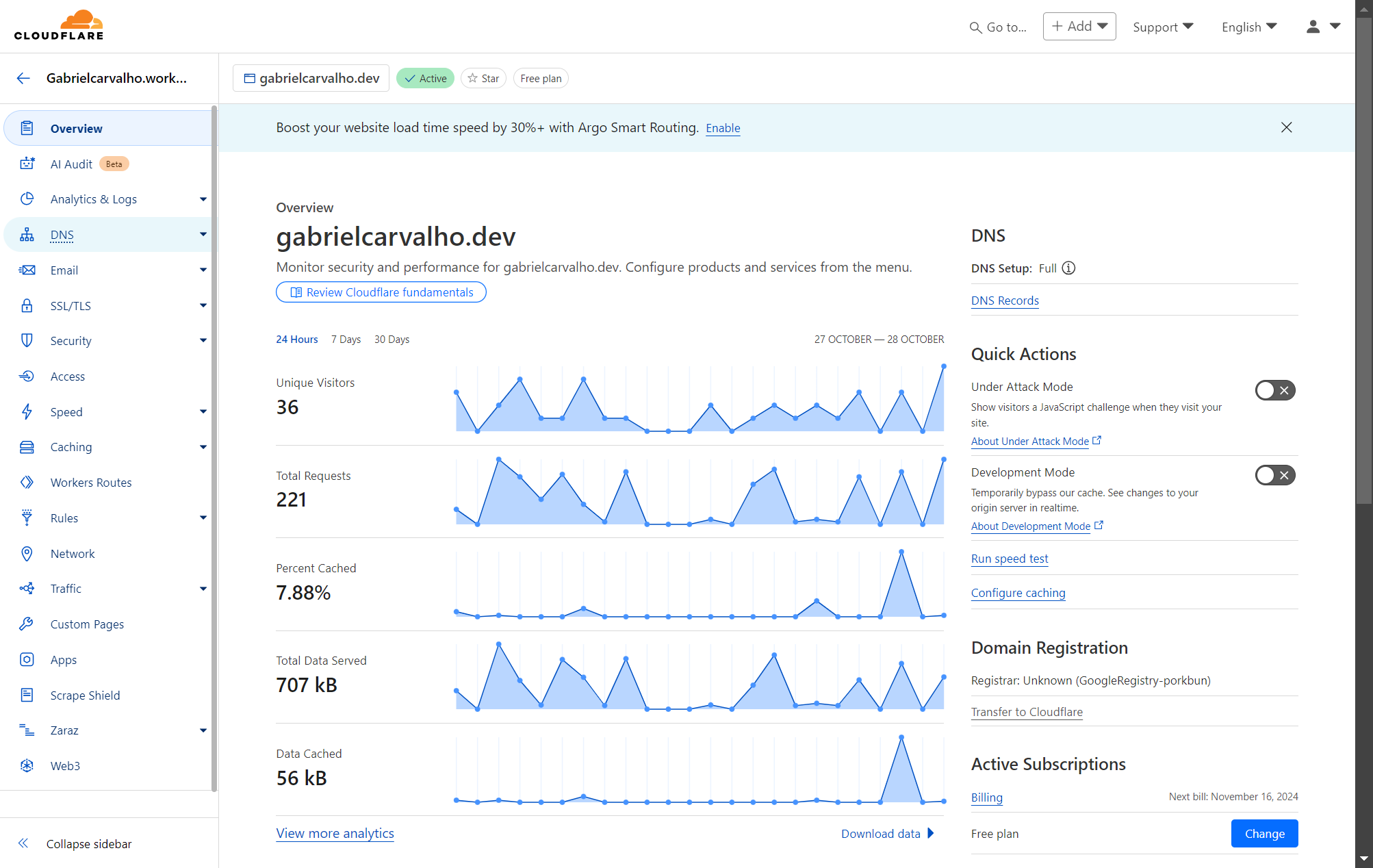Open the Support dropdown
The image size is (1373, 868).
(1163, 27)
